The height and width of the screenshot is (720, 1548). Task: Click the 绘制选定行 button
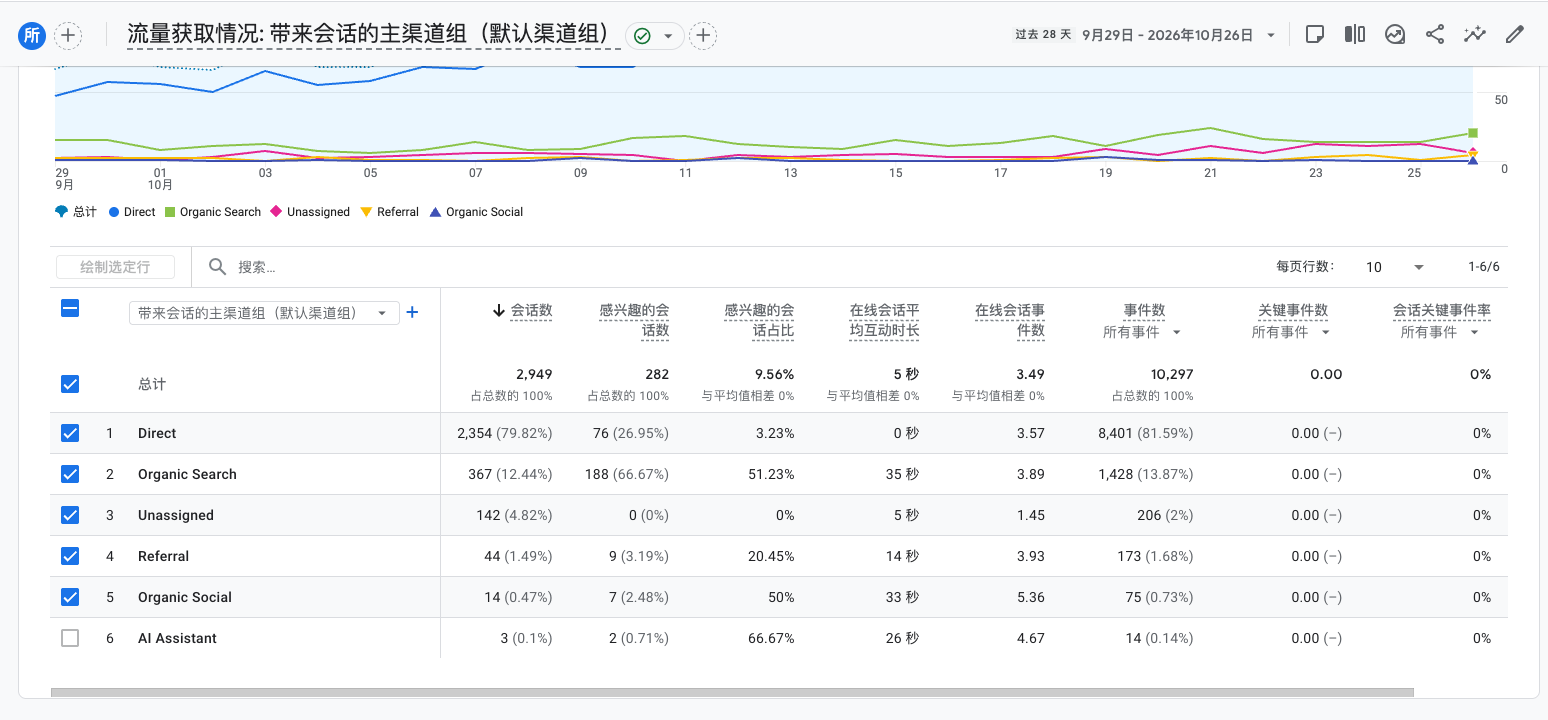(x=115, y=267)
